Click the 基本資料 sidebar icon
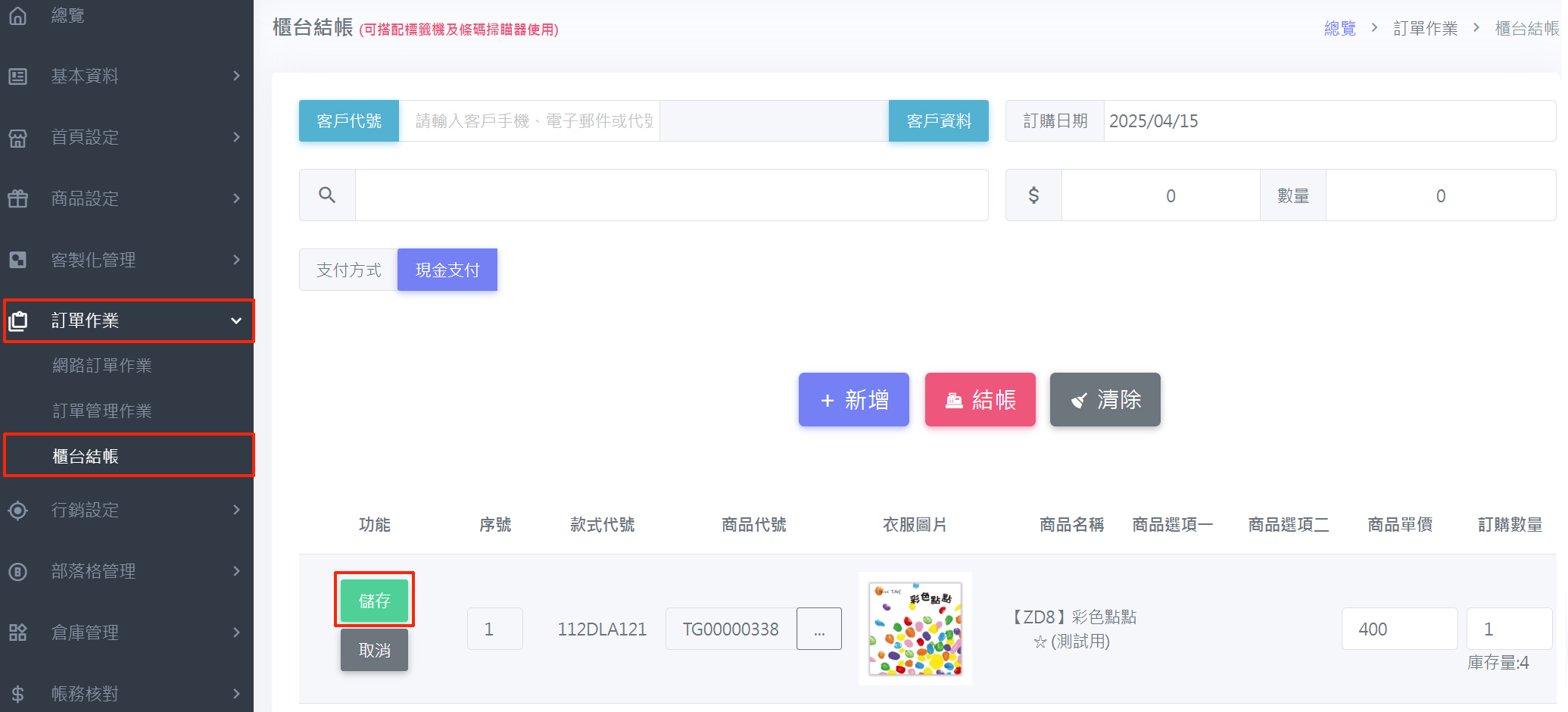Image resolution: width=1568 pixels, height=712 pixels. [17, 77]
